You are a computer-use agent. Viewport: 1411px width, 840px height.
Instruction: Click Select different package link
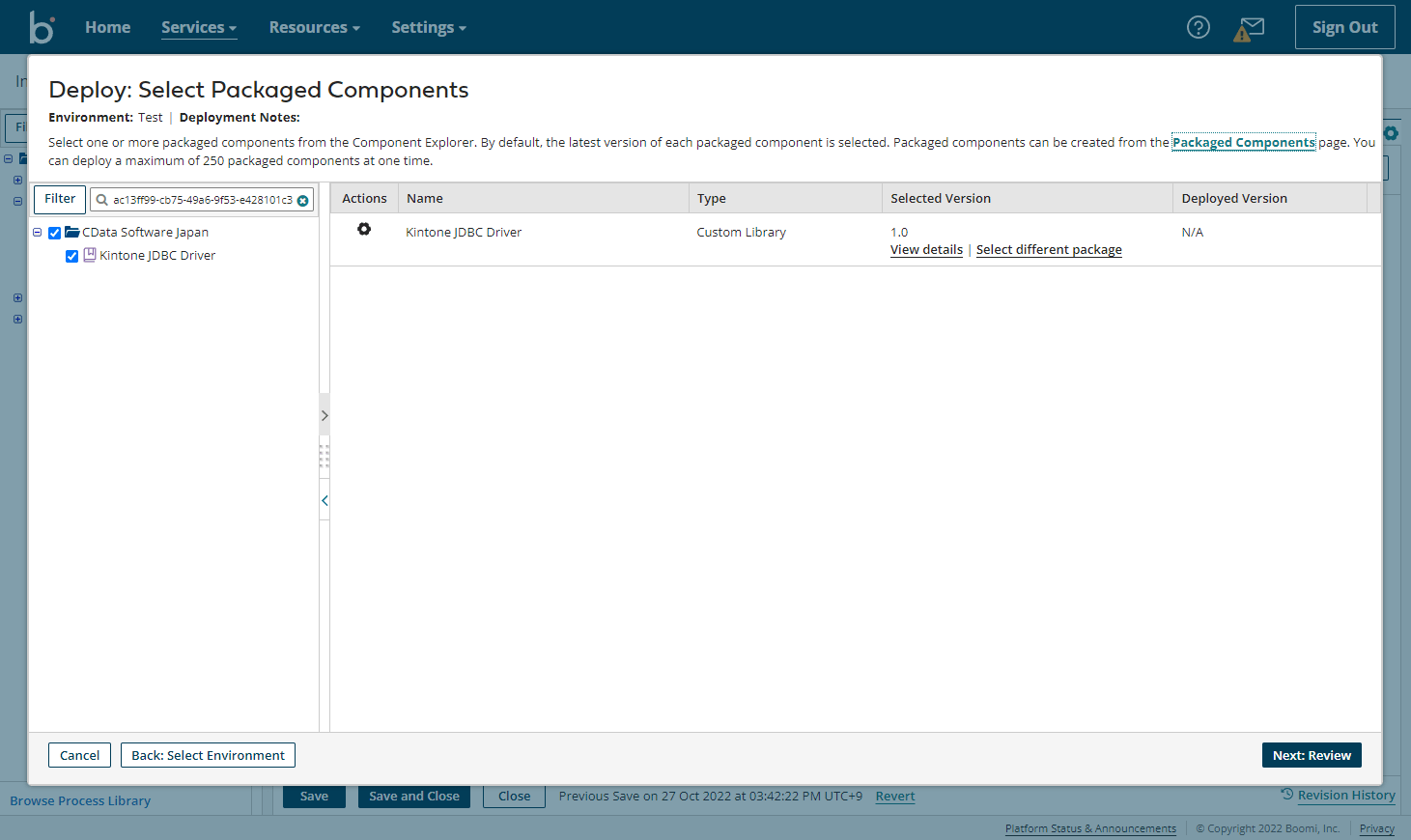coord(1049,249)
